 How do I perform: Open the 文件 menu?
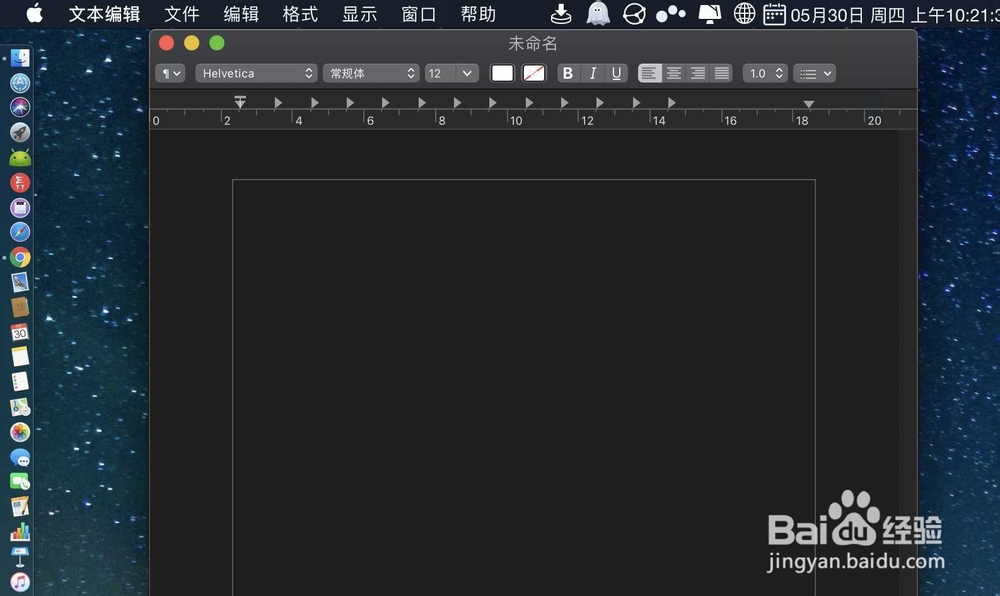pos(182,14)
